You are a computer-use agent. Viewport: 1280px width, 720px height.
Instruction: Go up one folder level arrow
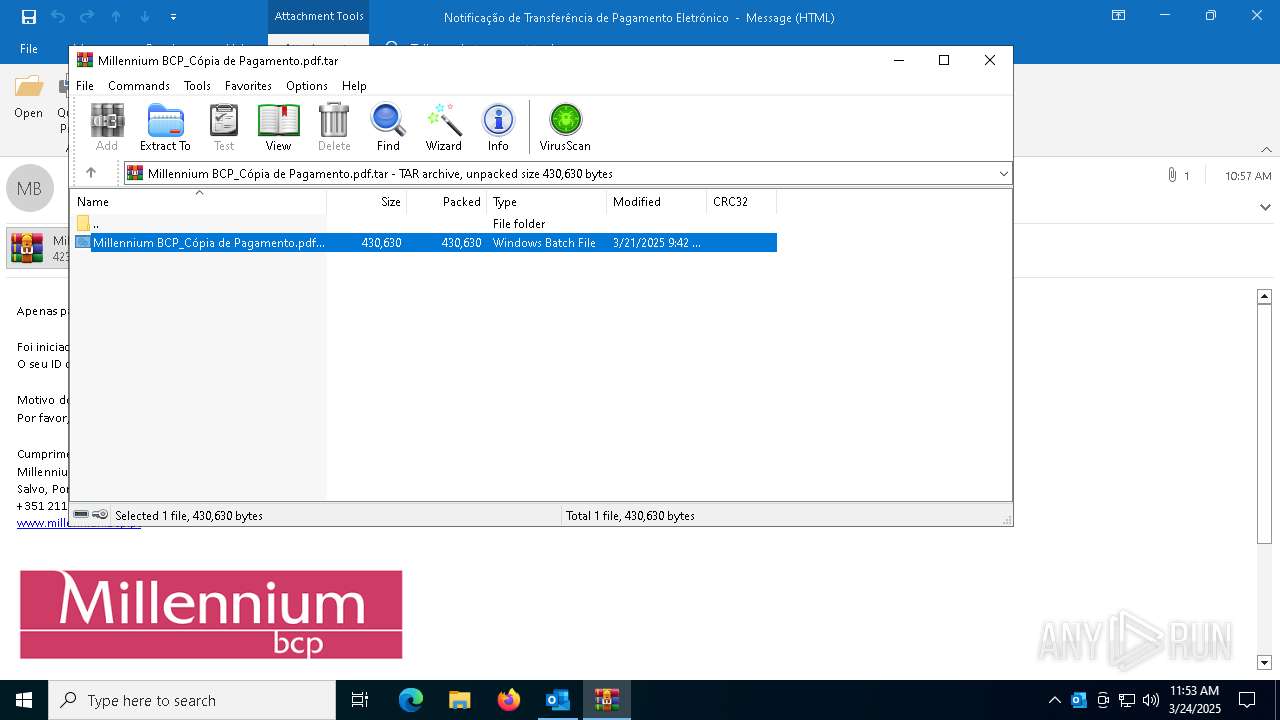click(91, 173)
